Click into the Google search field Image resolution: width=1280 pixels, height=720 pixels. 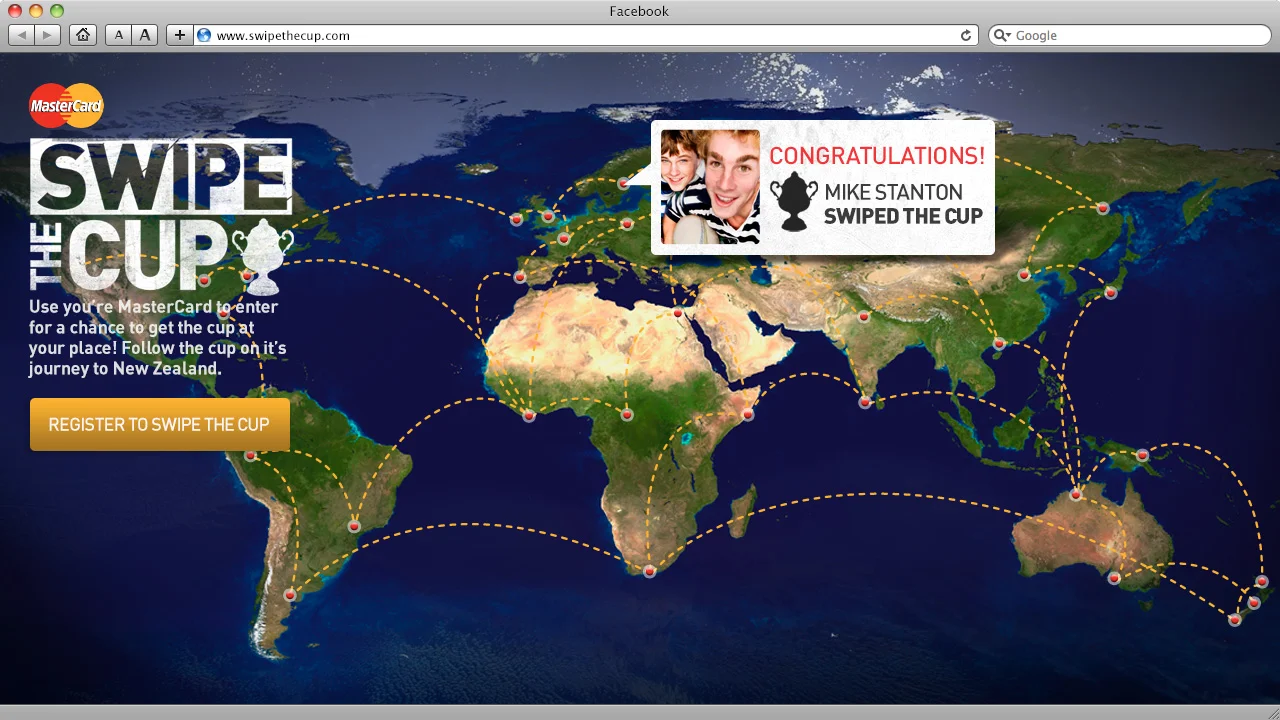1129,35
